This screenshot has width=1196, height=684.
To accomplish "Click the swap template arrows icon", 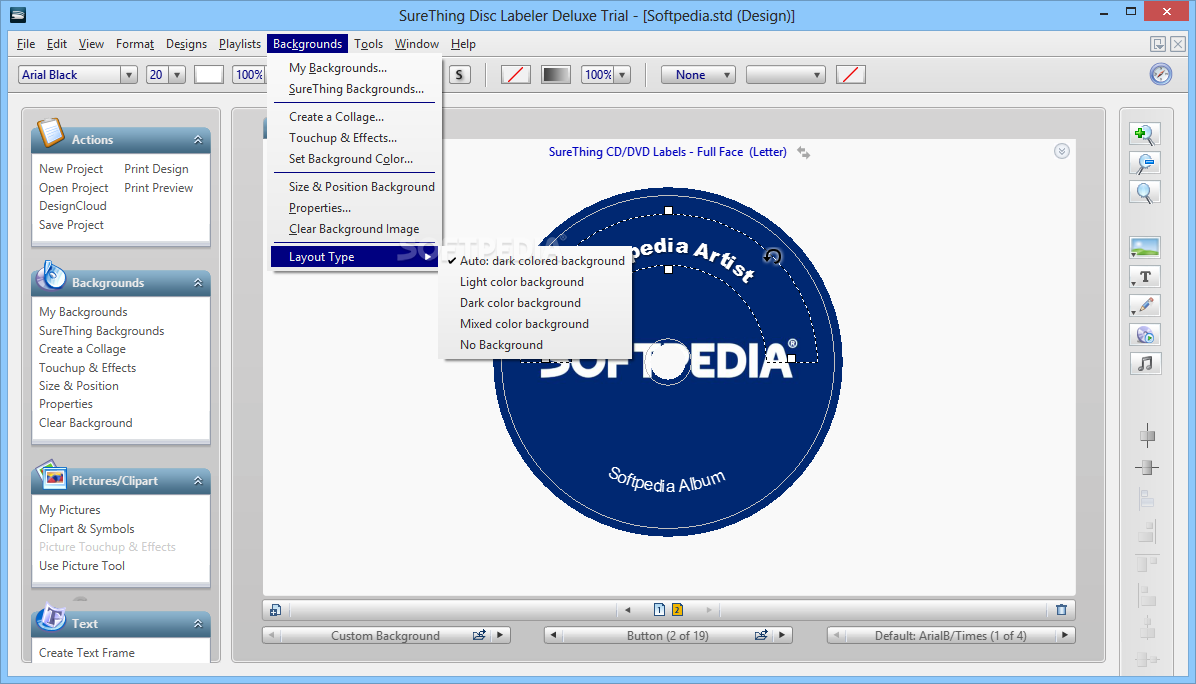I will coord(803,153).
